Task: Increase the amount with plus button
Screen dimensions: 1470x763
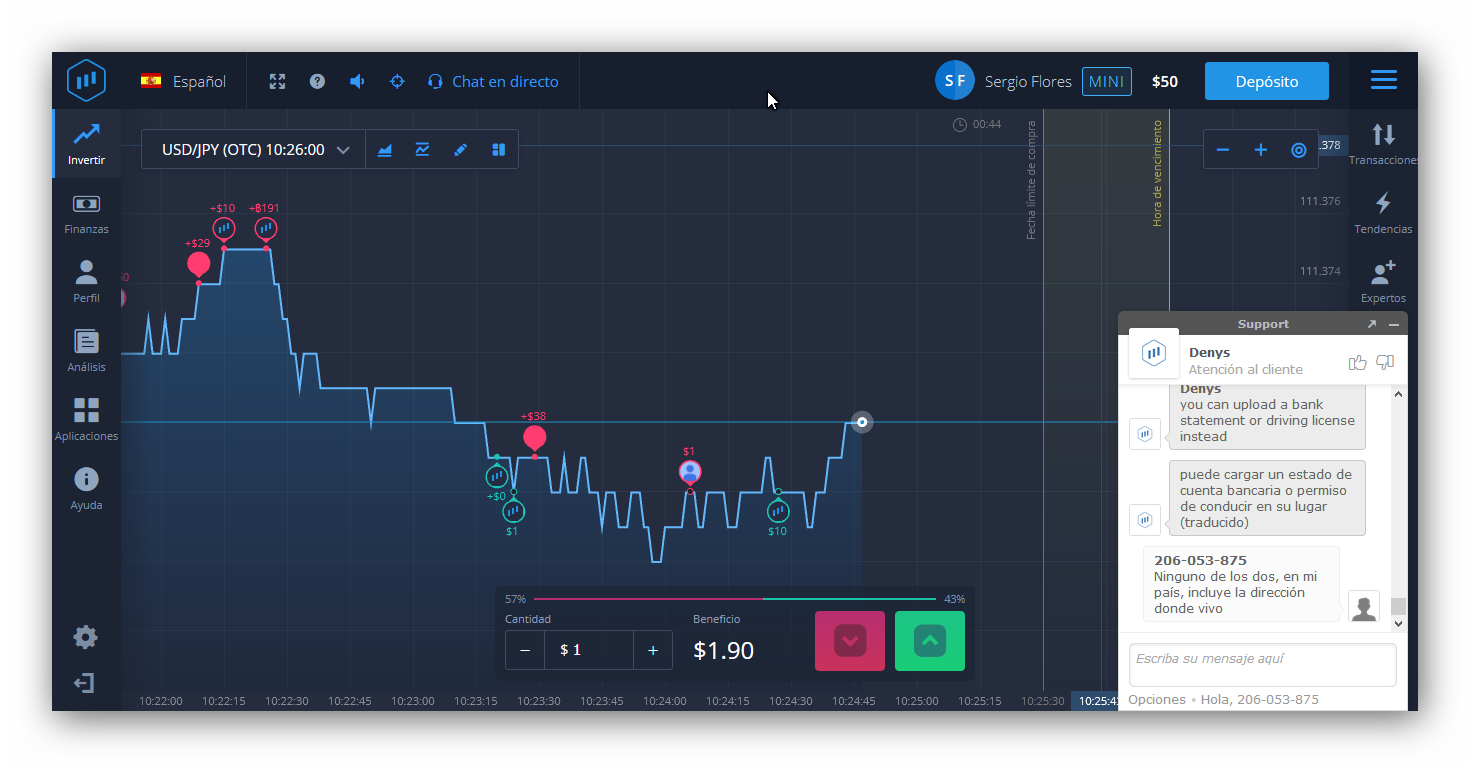Action: tap(653, 650)
